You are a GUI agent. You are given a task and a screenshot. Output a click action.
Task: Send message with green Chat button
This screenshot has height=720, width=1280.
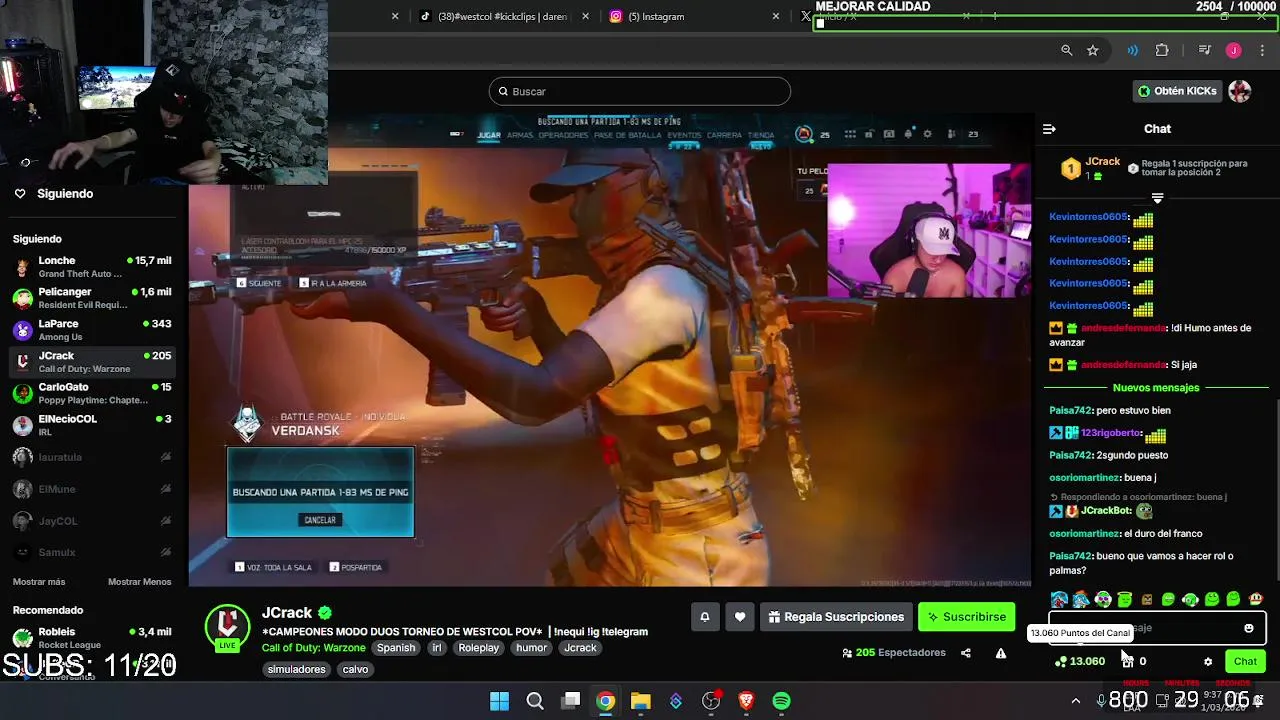coord(1245,661)
